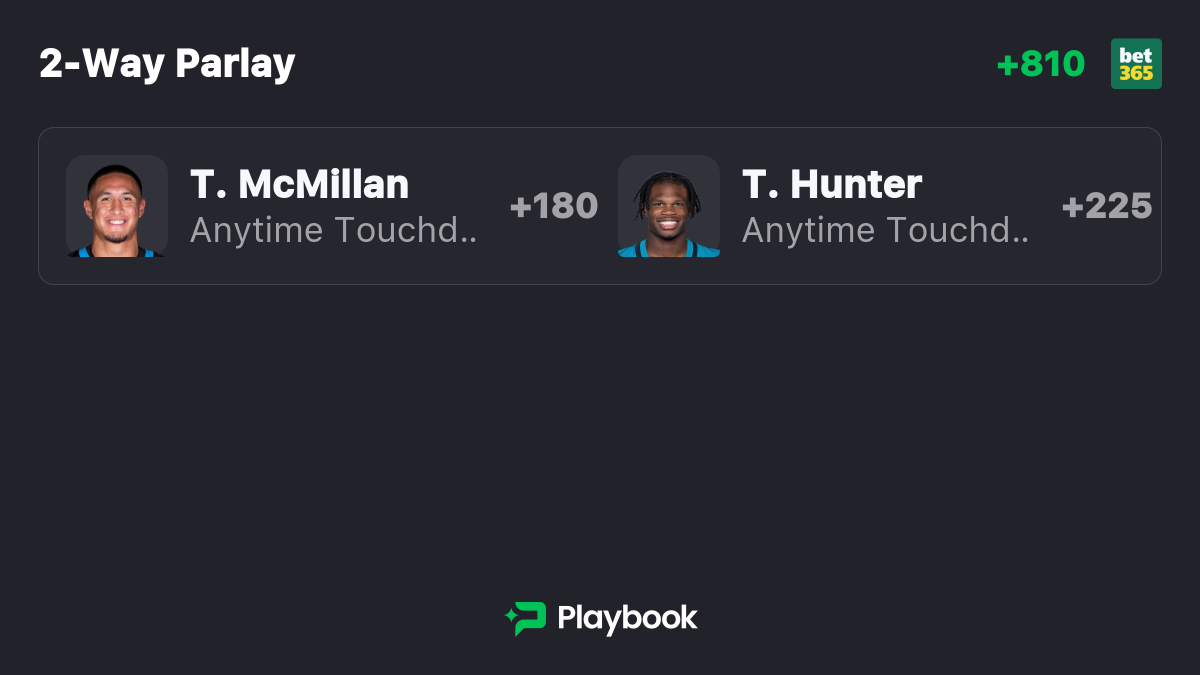Click the sparkle star on Playbook logo
Viewport: 1200px width, 675px height.
pyautogui.click(x=511, y=610)
